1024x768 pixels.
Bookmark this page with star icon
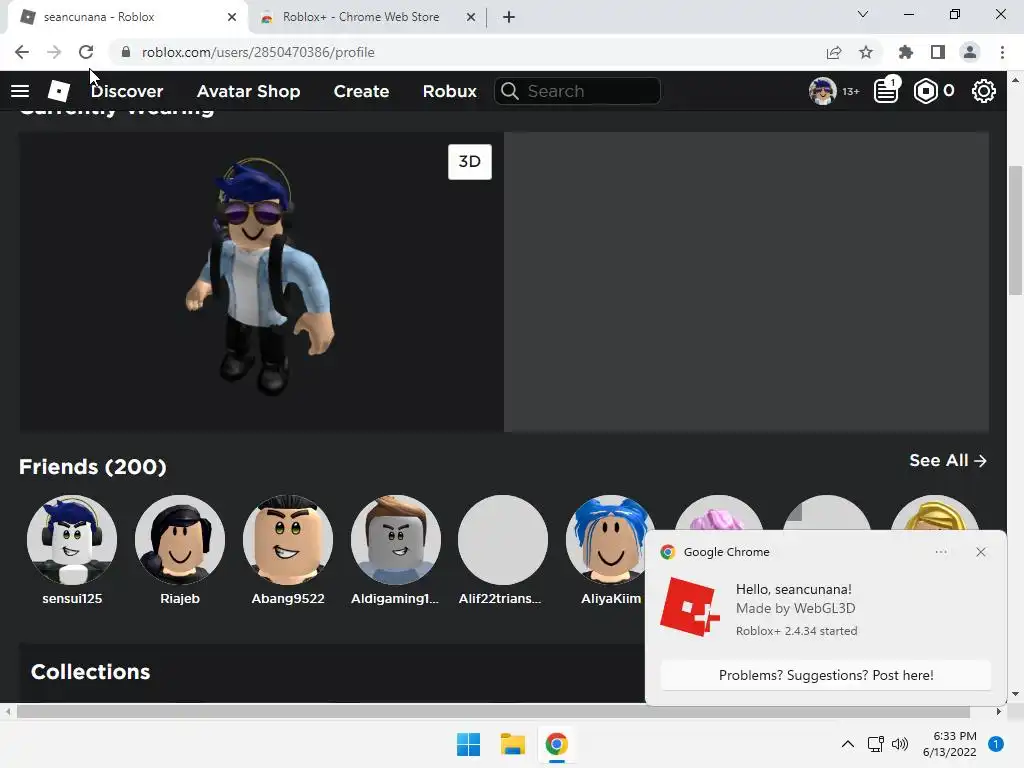(x=866, y=52)
